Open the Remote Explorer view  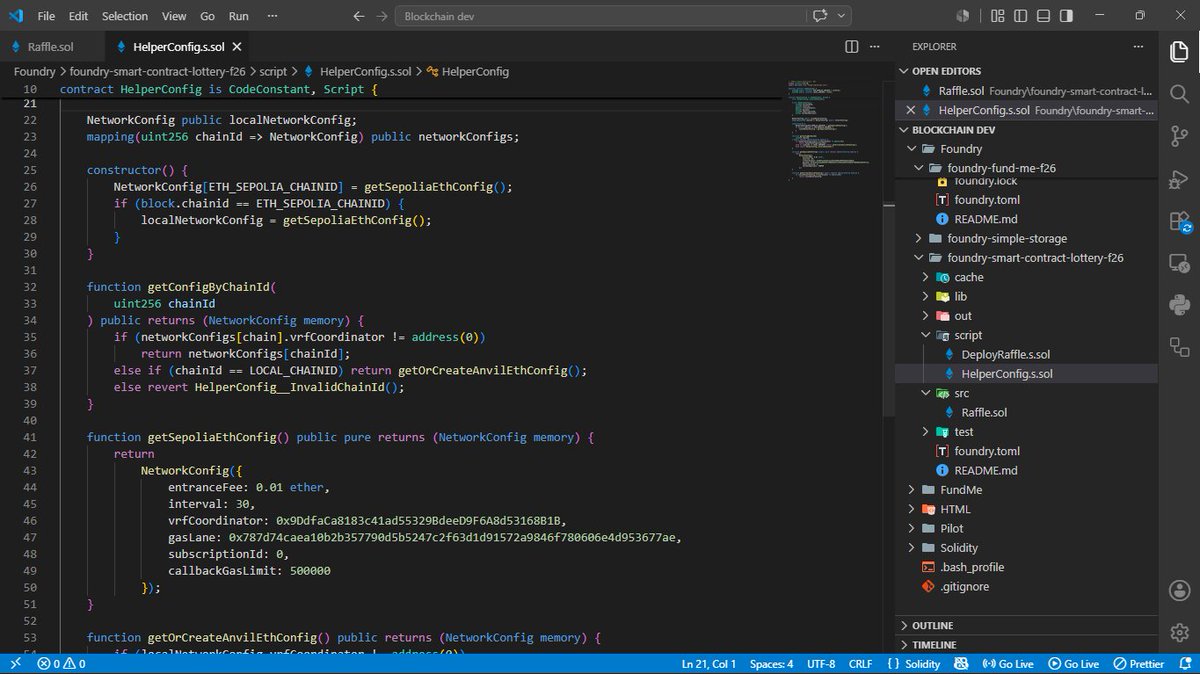(x=1179, y=264)
